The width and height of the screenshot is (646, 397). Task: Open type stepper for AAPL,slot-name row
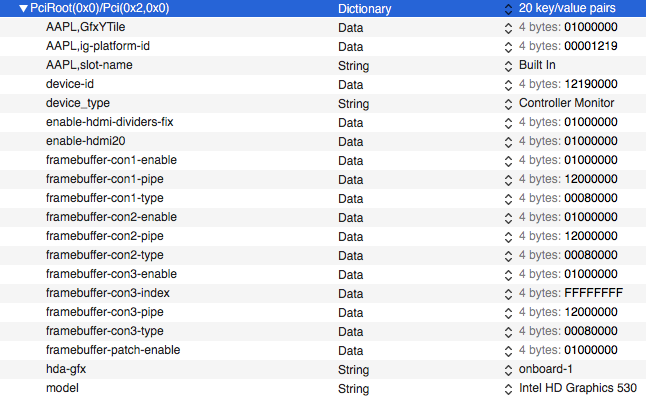pyautogui.click(x=508, y=66)
